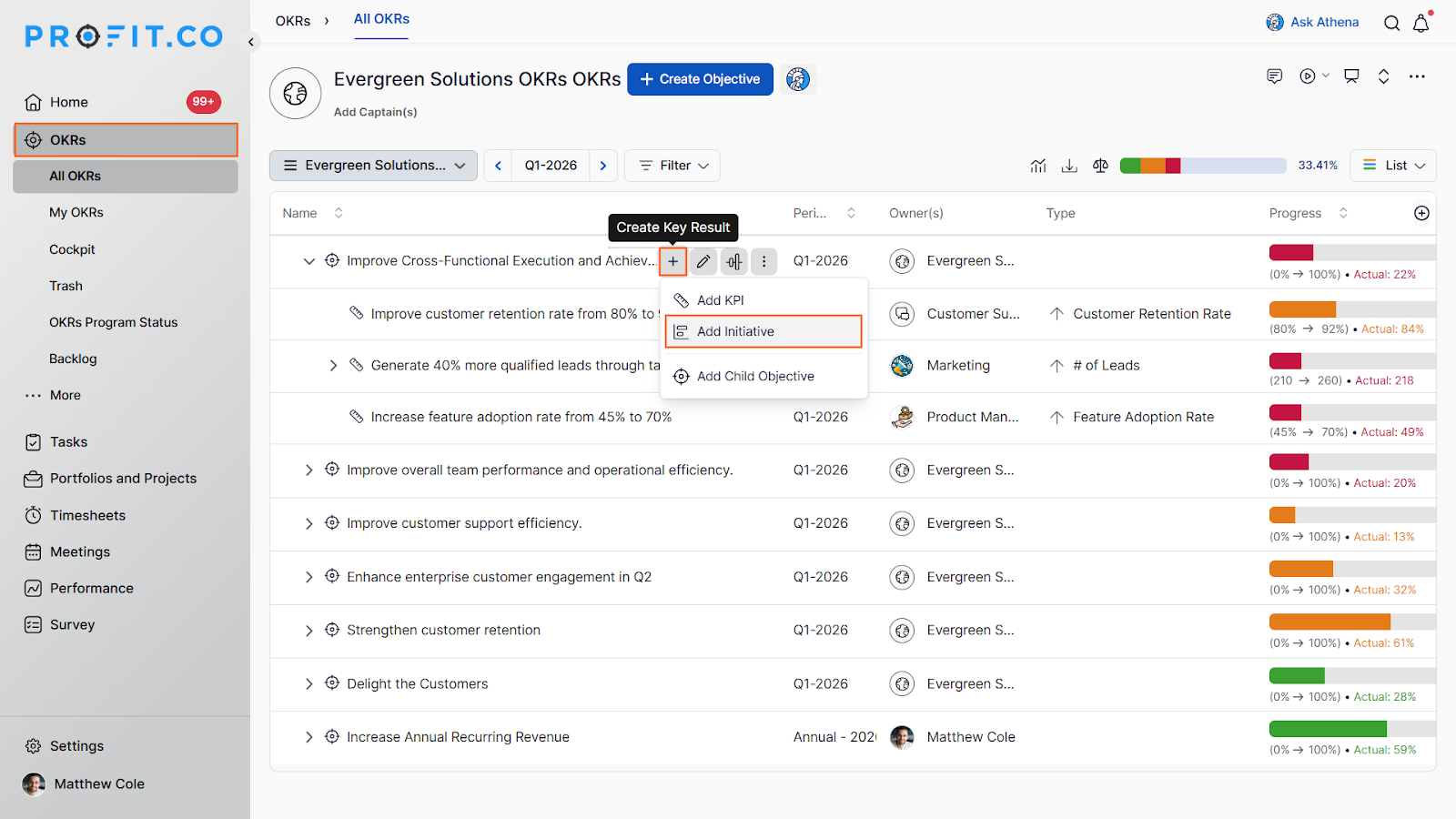Collapse the Improve Cross-Functional Execution objective

pyautogui.click(x=308, y=261)
